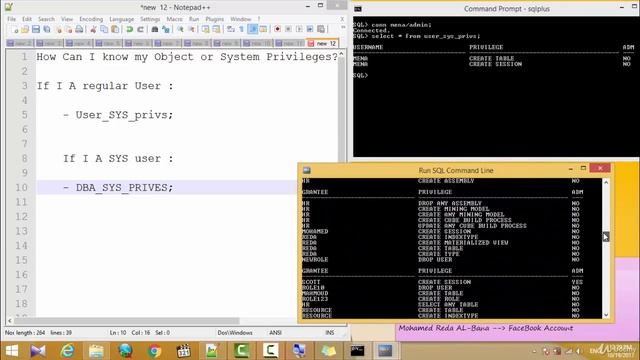Open the Settings menu

pos(150,19)
